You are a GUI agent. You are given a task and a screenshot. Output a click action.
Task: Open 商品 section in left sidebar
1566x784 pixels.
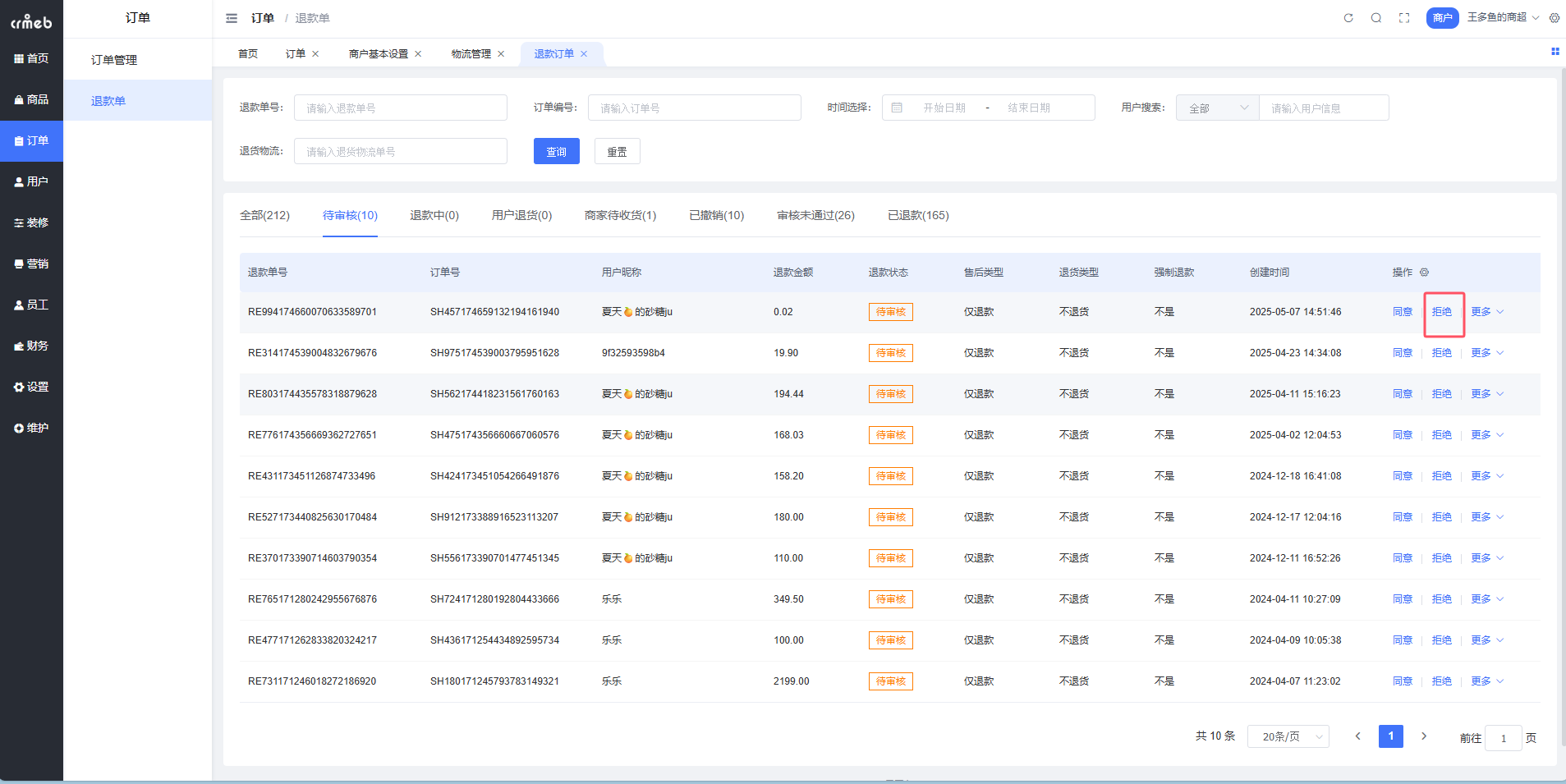point(31,99)
